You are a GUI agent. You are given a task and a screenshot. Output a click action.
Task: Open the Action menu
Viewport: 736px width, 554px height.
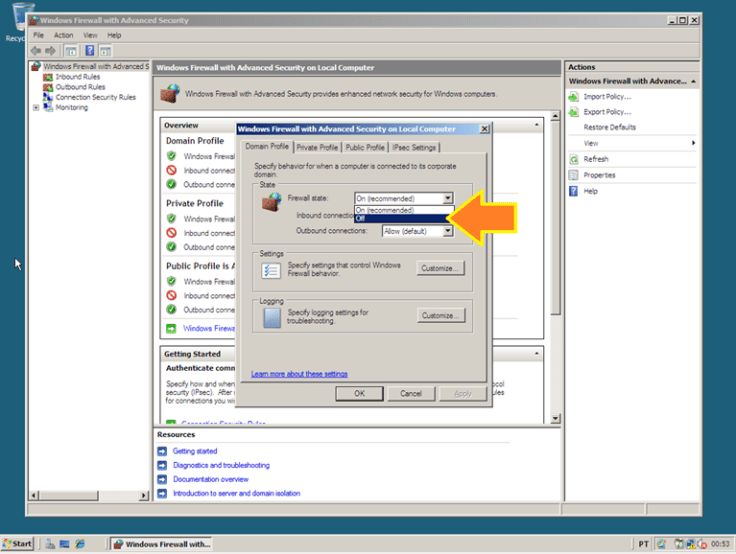63,35
